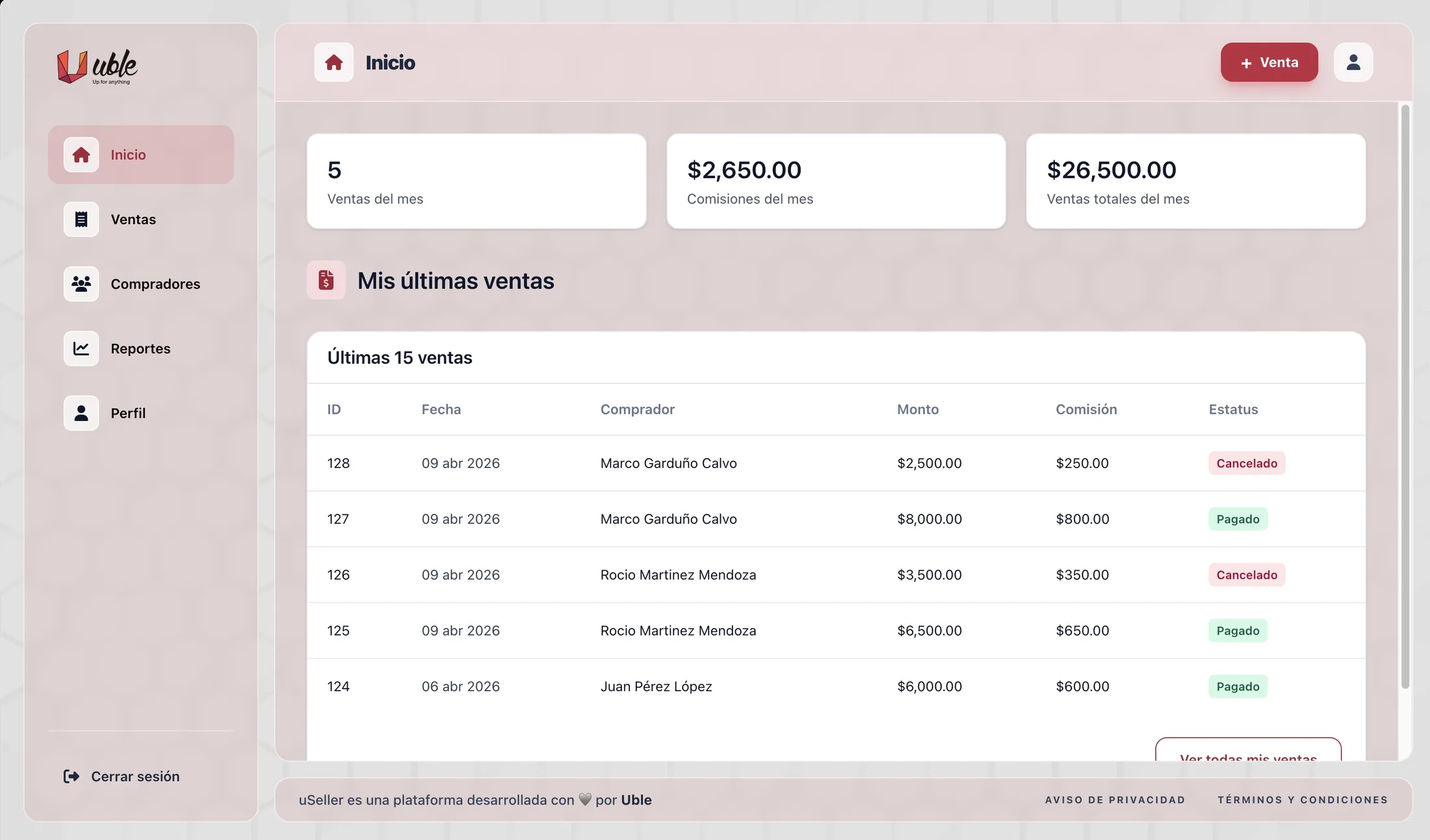Viewport: 1430px width, 840px height.
Task: Click the $8,000.00 amount
Action: tap(929, 519)
